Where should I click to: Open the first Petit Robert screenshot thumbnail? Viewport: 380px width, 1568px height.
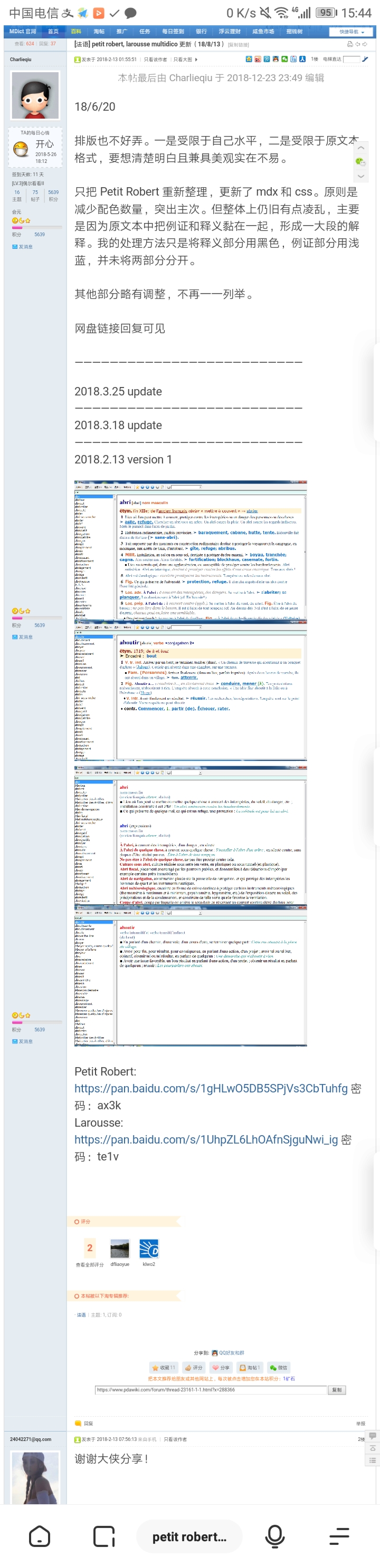[190, 551]
